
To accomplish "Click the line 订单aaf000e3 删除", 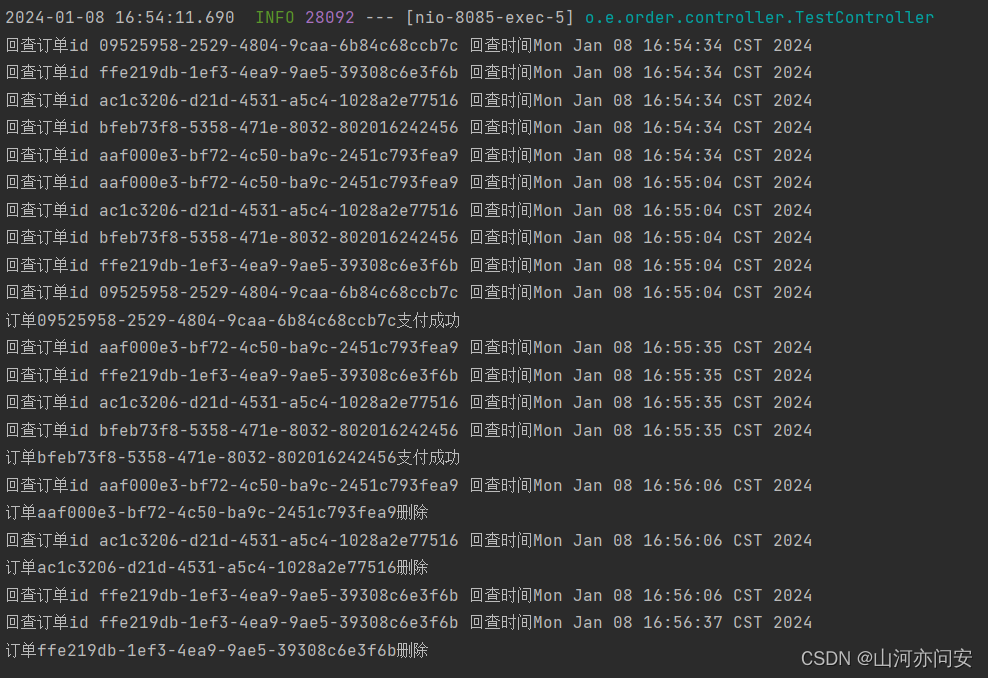I will 217,512.
